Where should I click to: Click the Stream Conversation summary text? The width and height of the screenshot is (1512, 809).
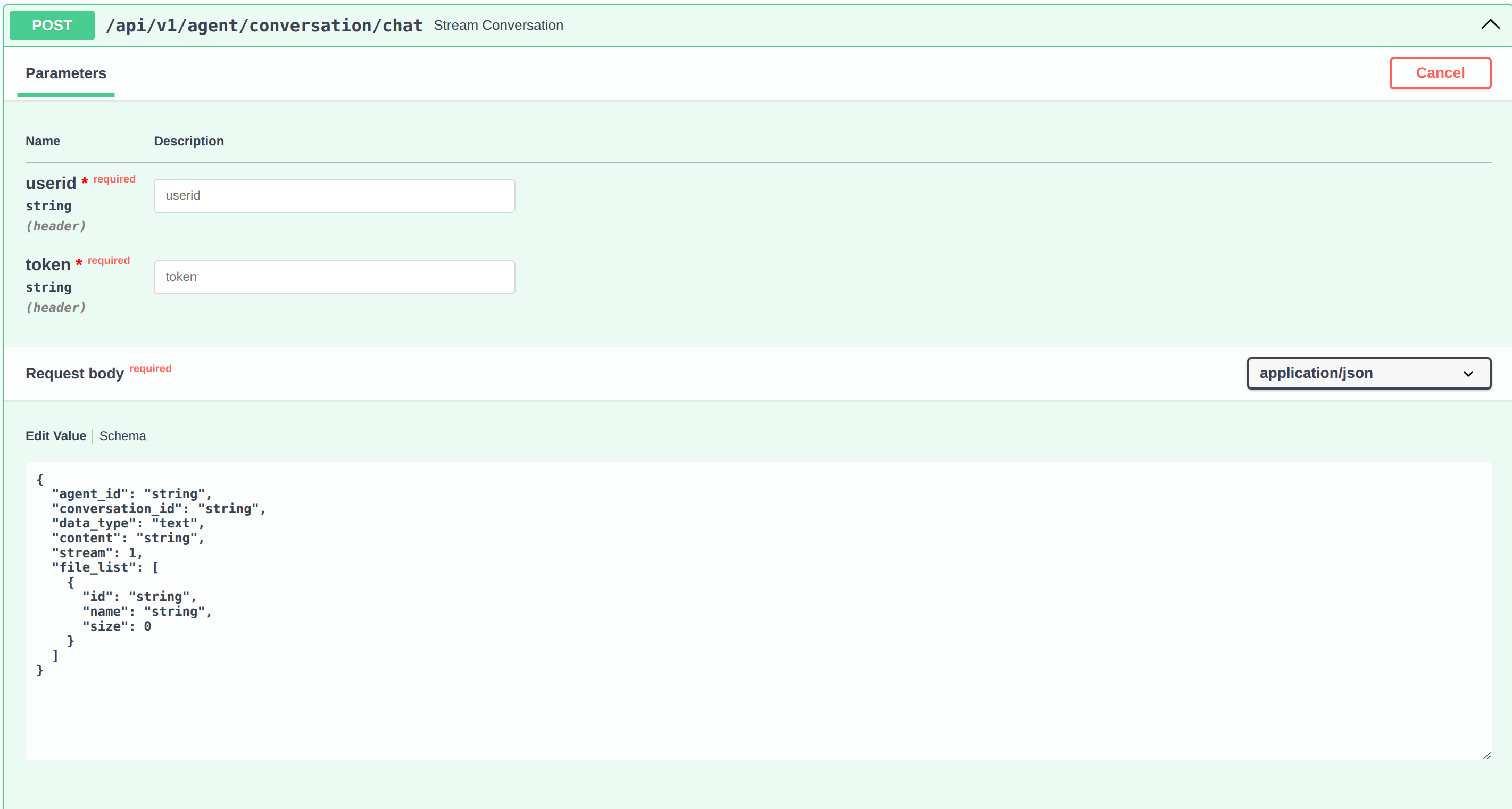498,25
